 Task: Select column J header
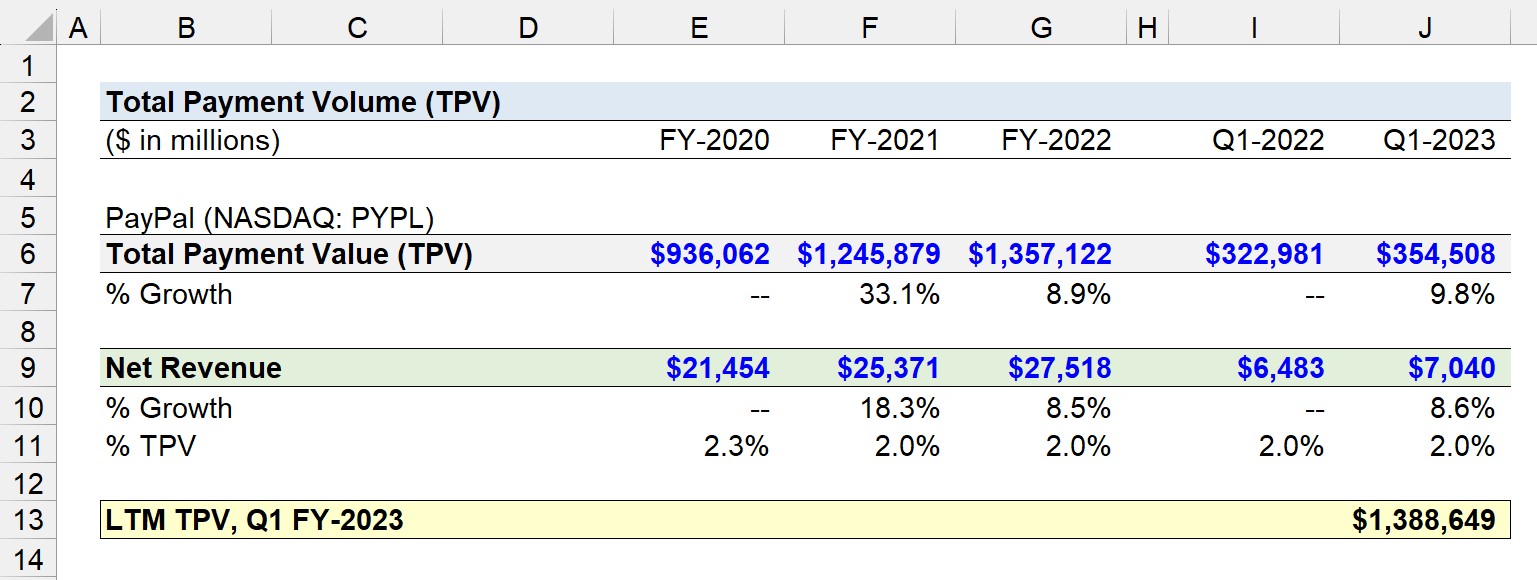pyautogui.click(x=1424, y=29)
